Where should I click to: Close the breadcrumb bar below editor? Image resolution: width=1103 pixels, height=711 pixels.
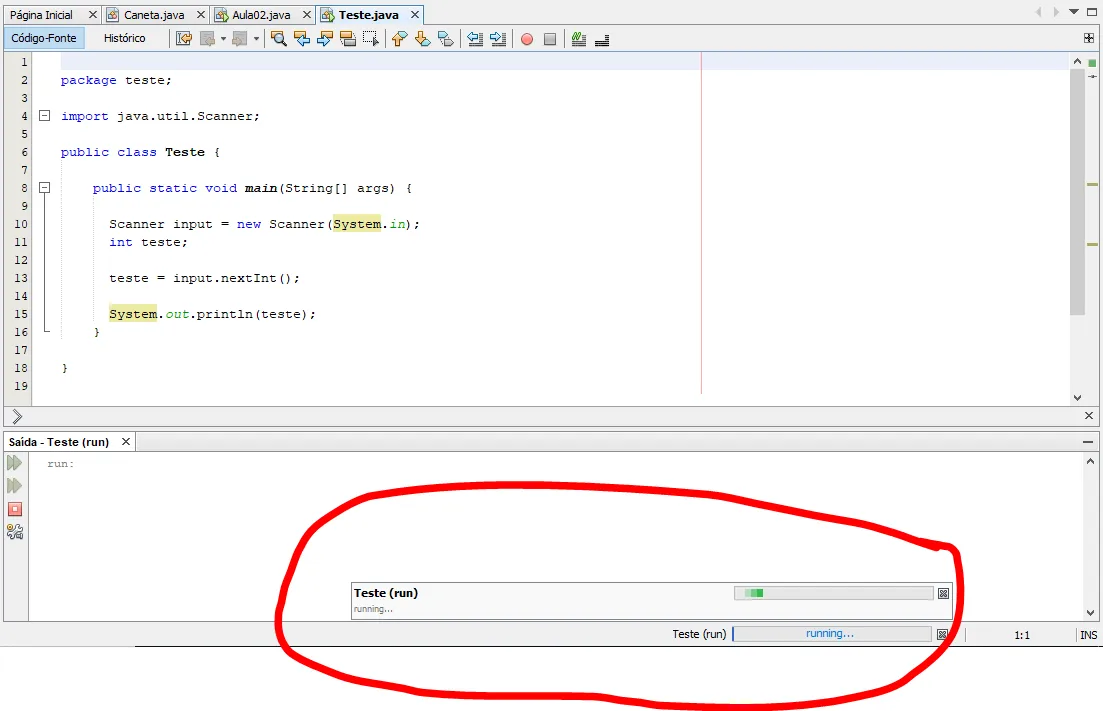click(x=1089, y=416)
